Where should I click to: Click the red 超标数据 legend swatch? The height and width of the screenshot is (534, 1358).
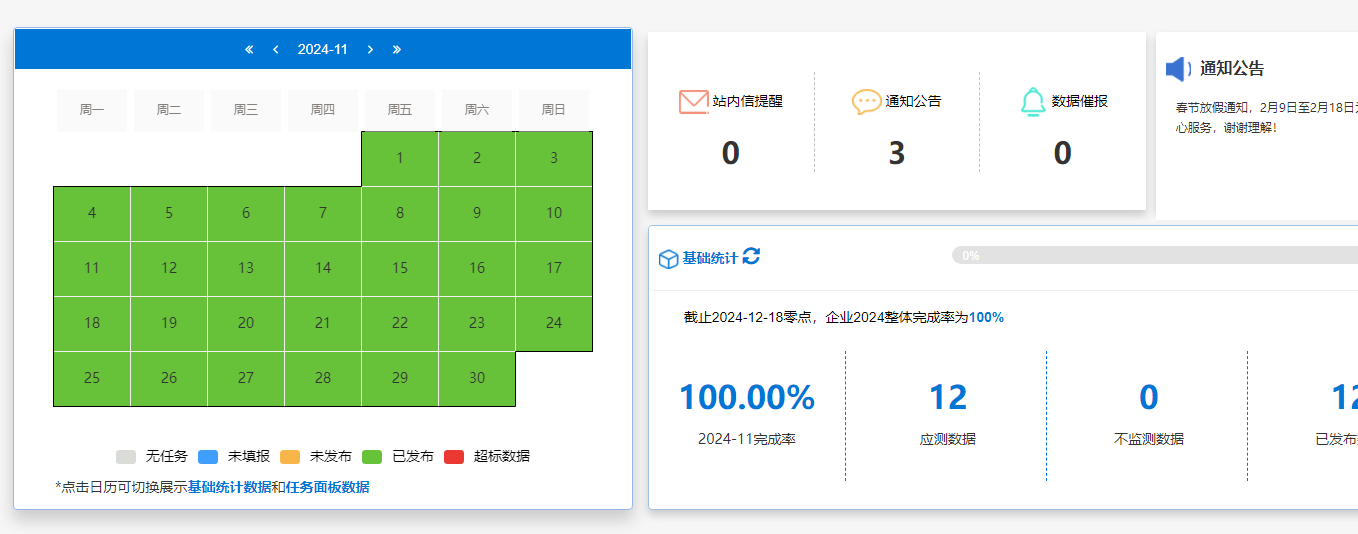pyautogui.click(x=454, y=457)
